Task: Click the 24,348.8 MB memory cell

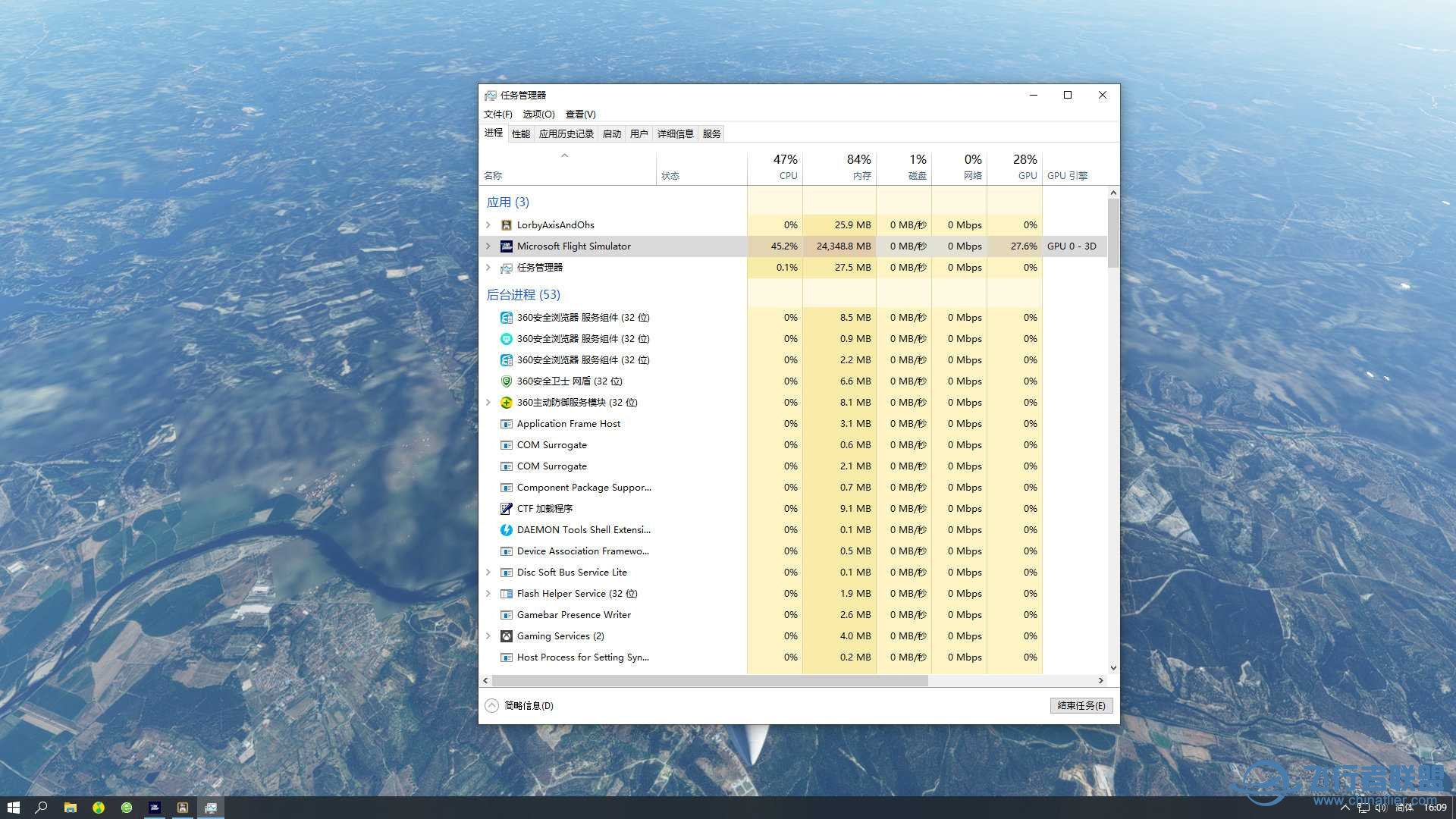Action: click(x=839, y=246)
